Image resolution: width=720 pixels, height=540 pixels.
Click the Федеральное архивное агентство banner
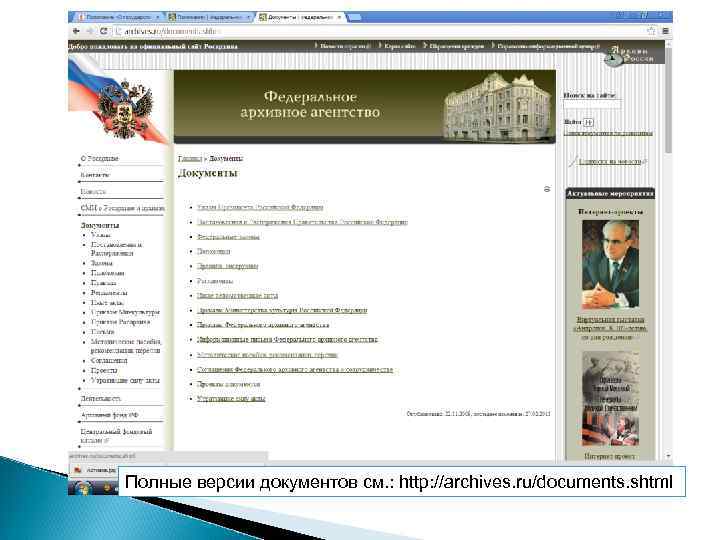365,107
